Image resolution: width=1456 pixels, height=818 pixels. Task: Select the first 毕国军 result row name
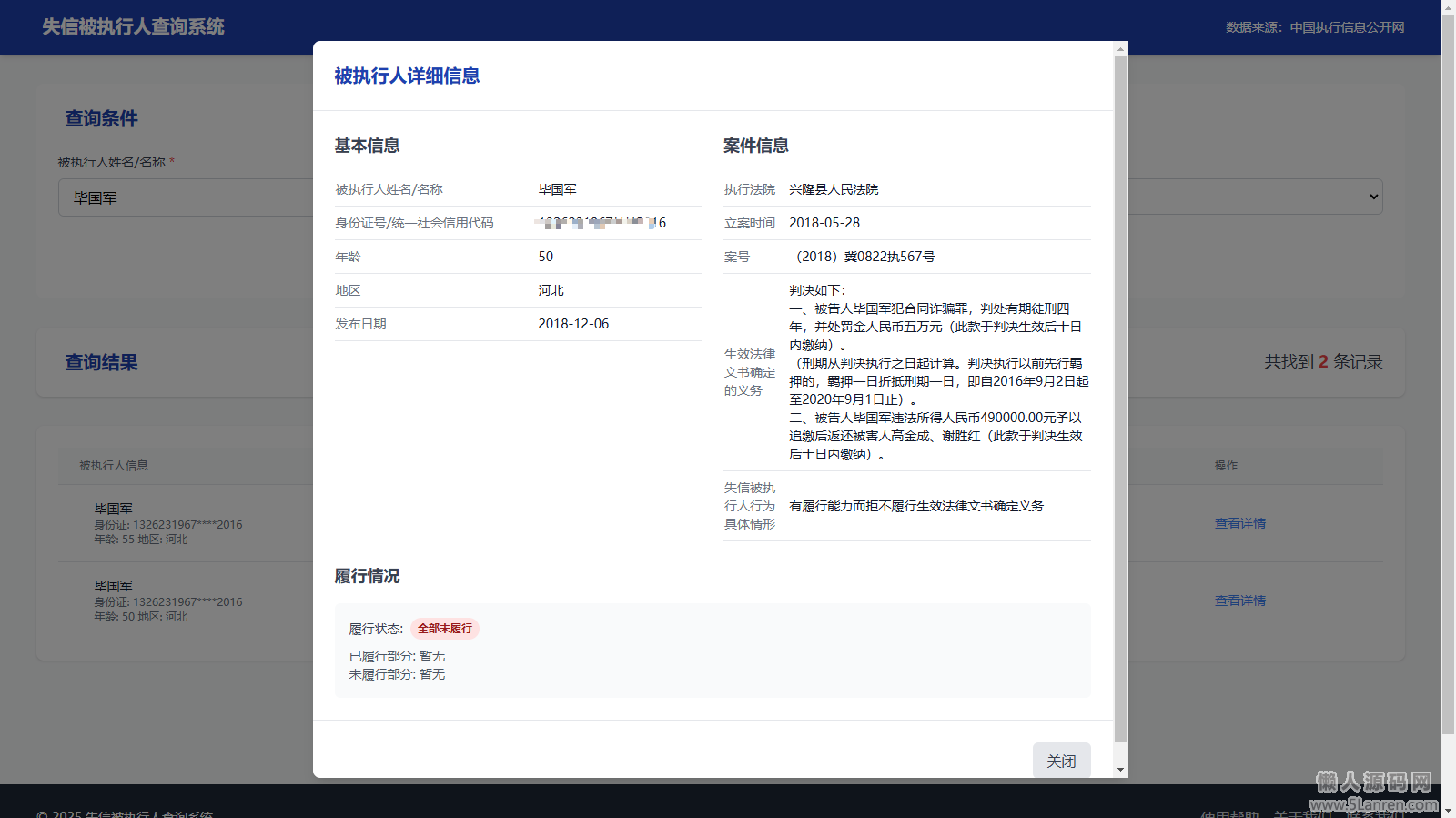[x=114, y=509]
